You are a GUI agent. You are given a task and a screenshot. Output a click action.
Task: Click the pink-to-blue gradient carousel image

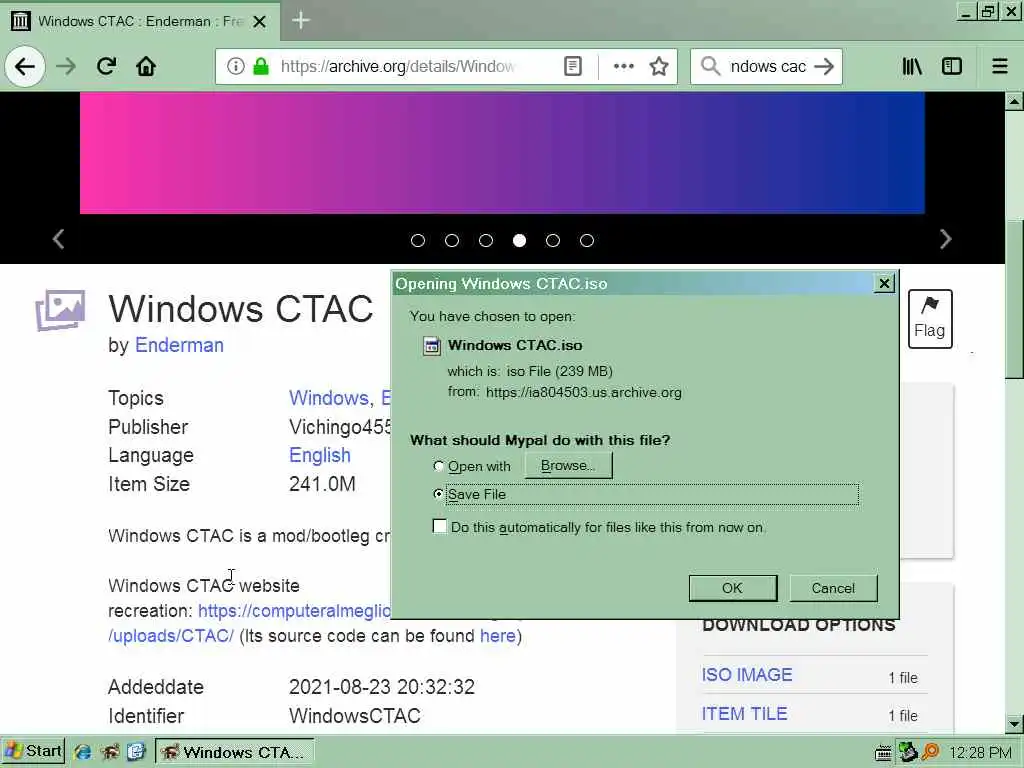pos(502,153)
